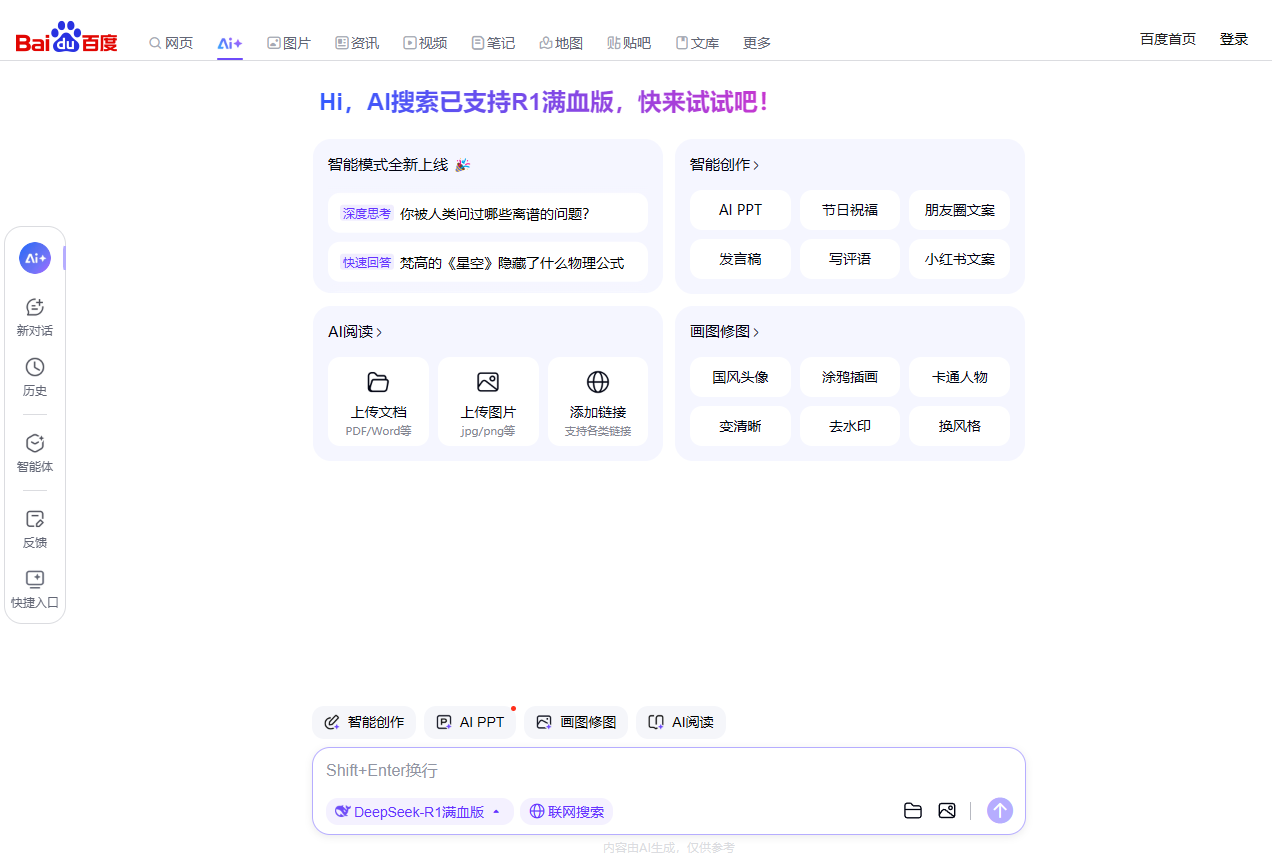Enable 画图修图 mode above the input
The image size is (1272, 859).
[x=576, y=722]
